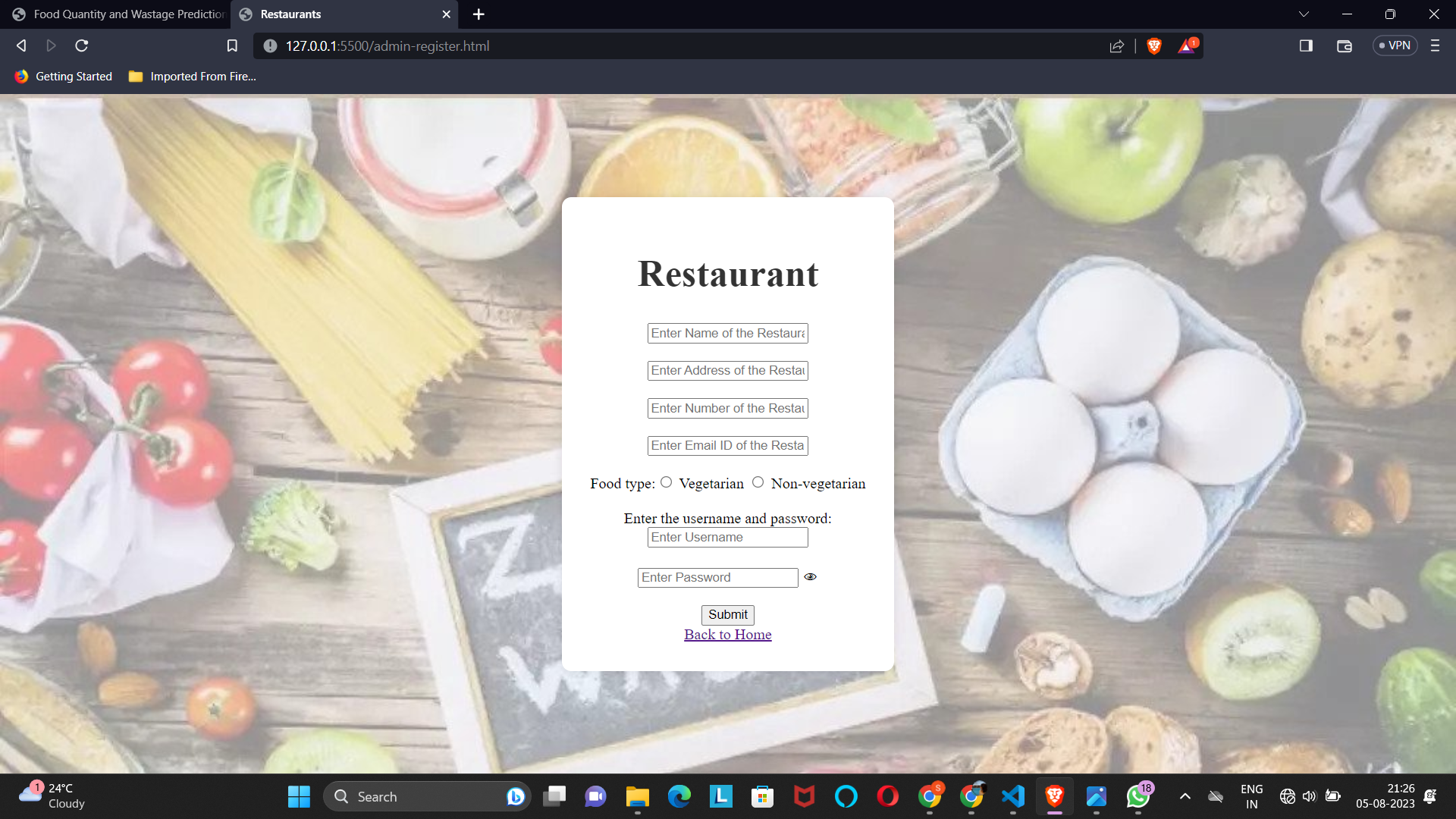Open the Imported From Firefox bookmarks folder
This screenshot has height=819, width=1456.
click(193, 77)
